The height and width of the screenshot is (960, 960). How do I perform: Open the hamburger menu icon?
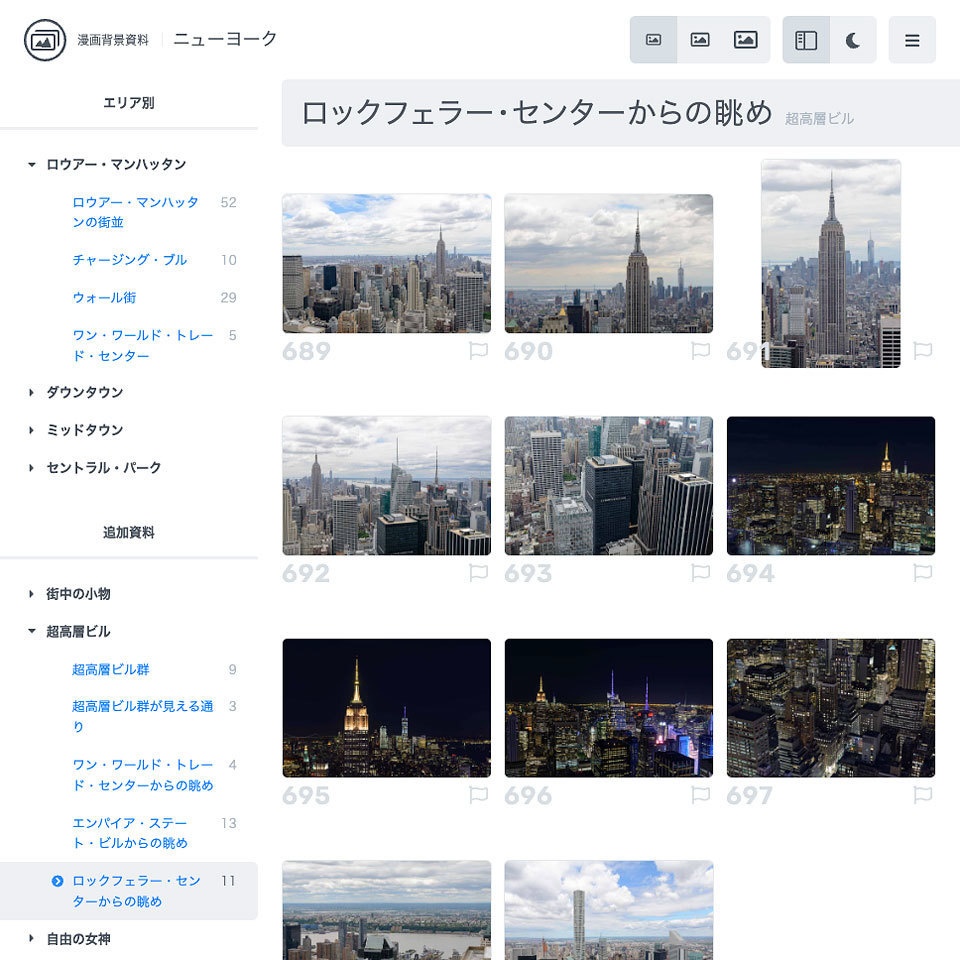click(912, 41)
